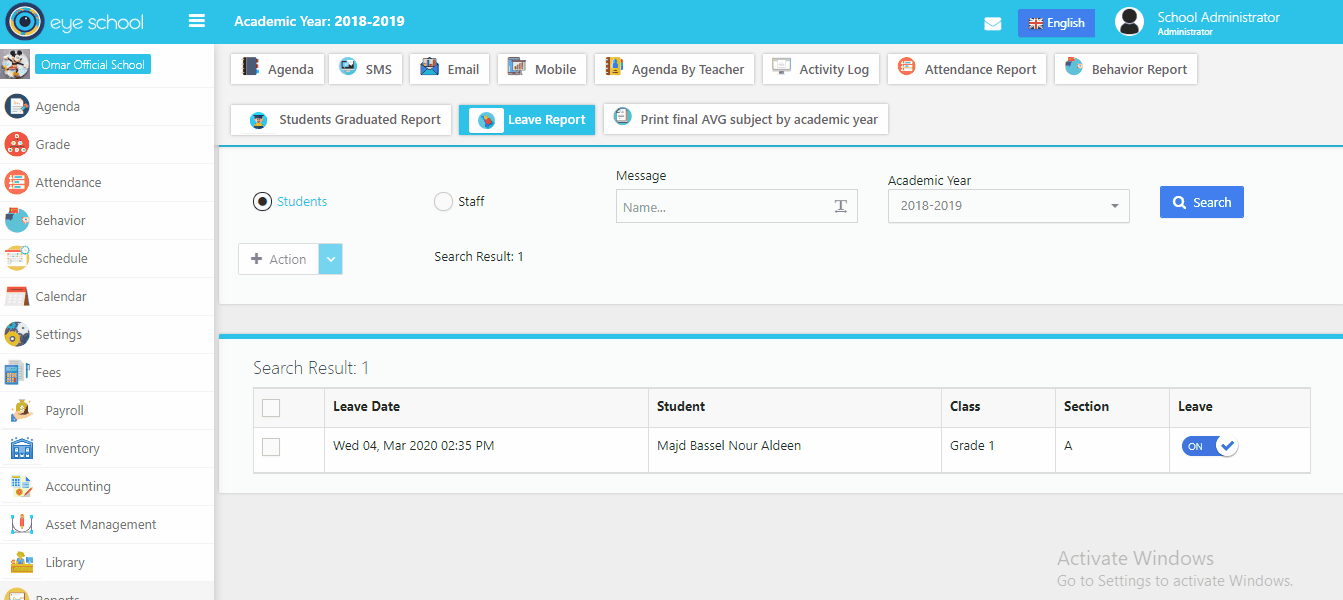Click the Message name input field
Image resolution: width=1343 pixels, height=600 pixels.
(x=737, y=206)
